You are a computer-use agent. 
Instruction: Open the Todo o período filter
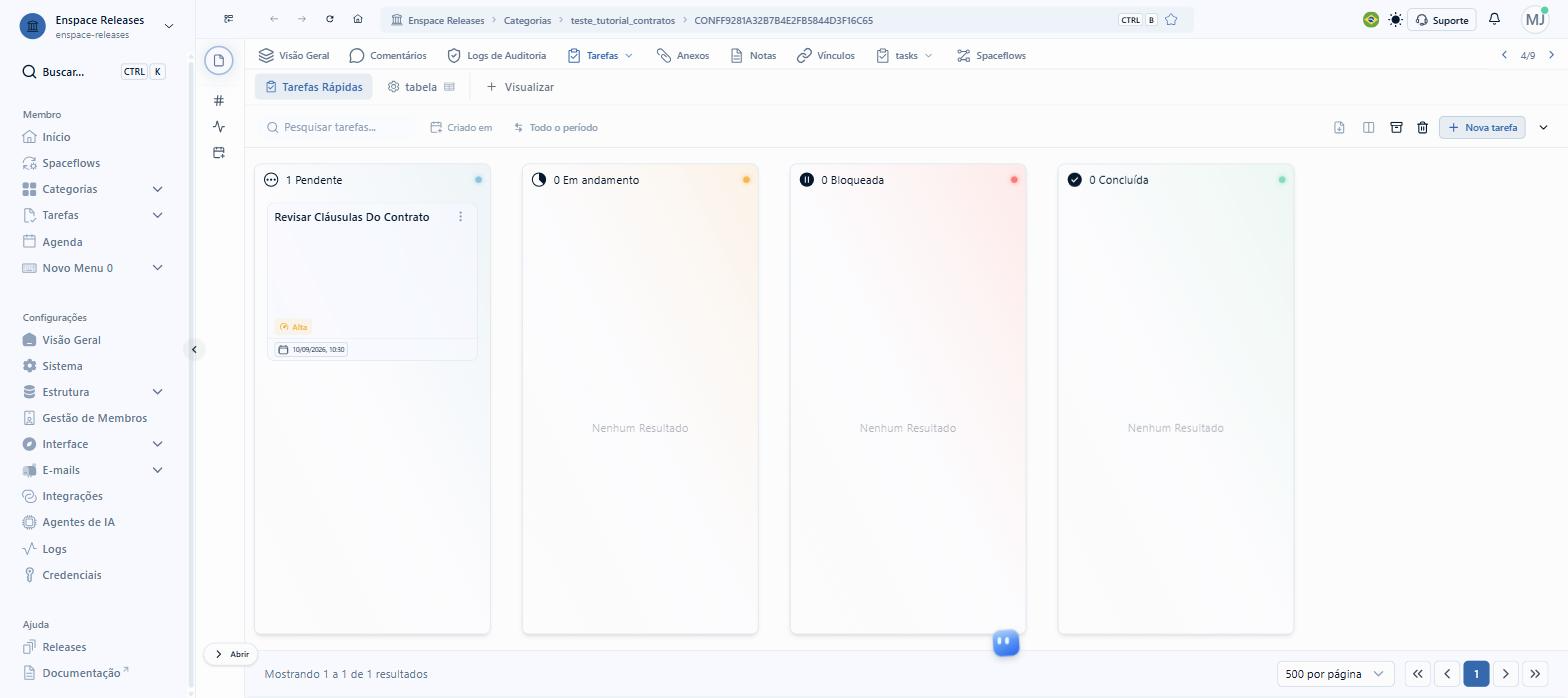pyautogui.click(x=556, y=127)
